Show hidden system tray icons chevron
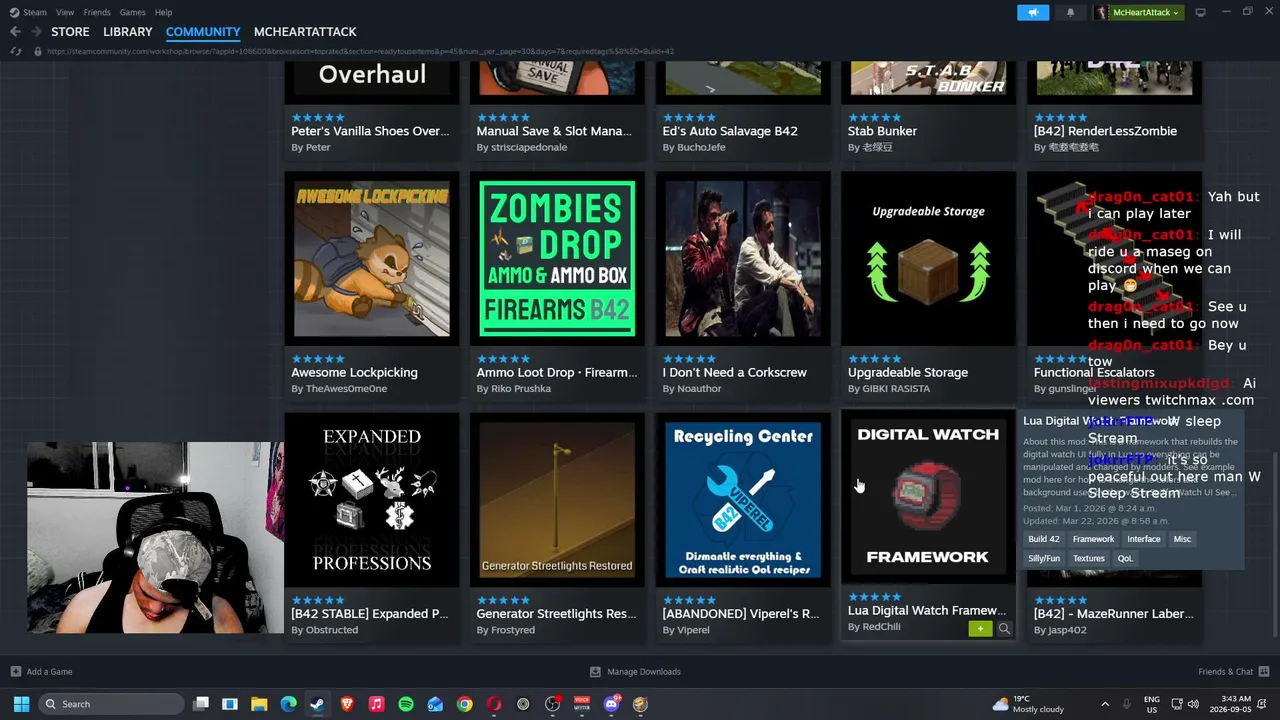 click(x=1105, y=704)
